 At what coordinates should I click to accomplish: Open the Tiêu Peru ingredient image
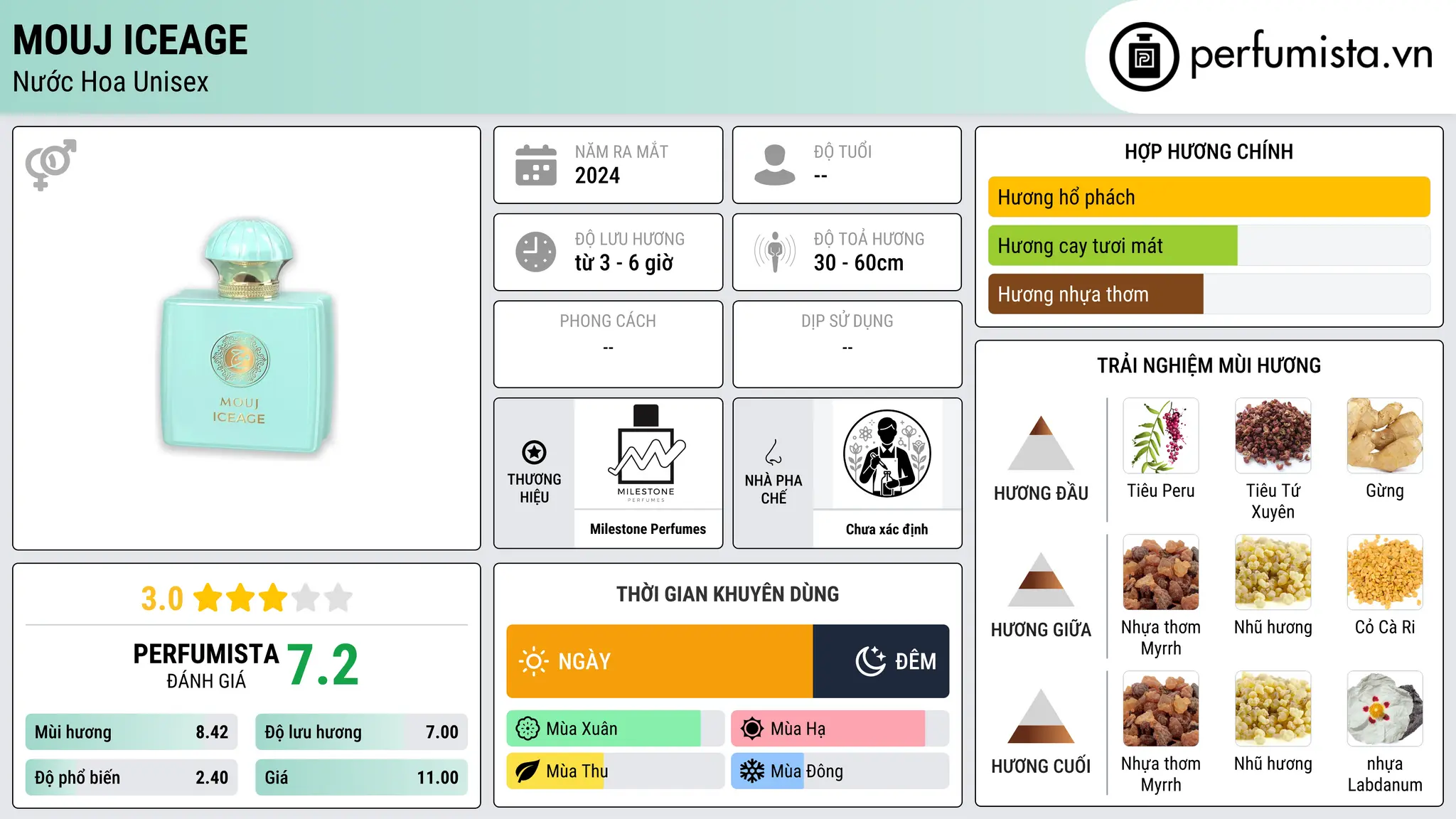(1161, 436)
